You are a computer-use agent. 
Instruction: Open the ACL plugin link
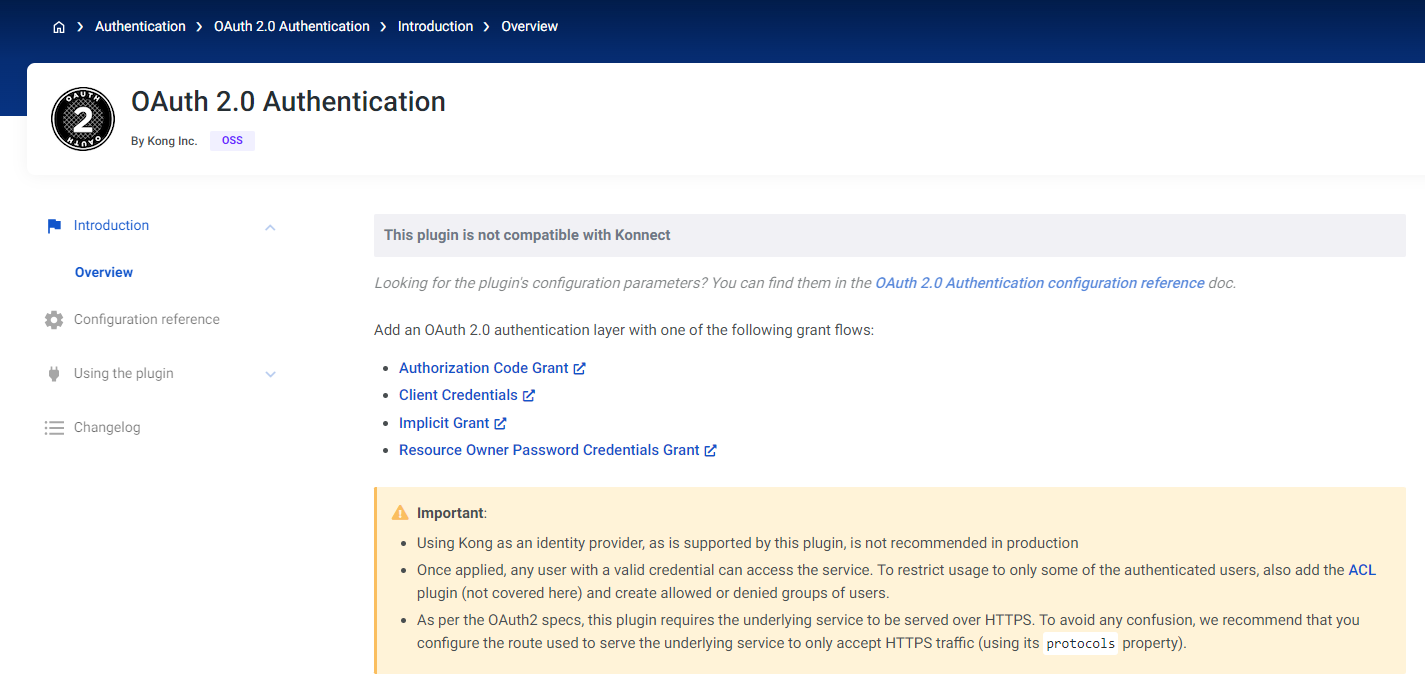[x=1362, y=570]
